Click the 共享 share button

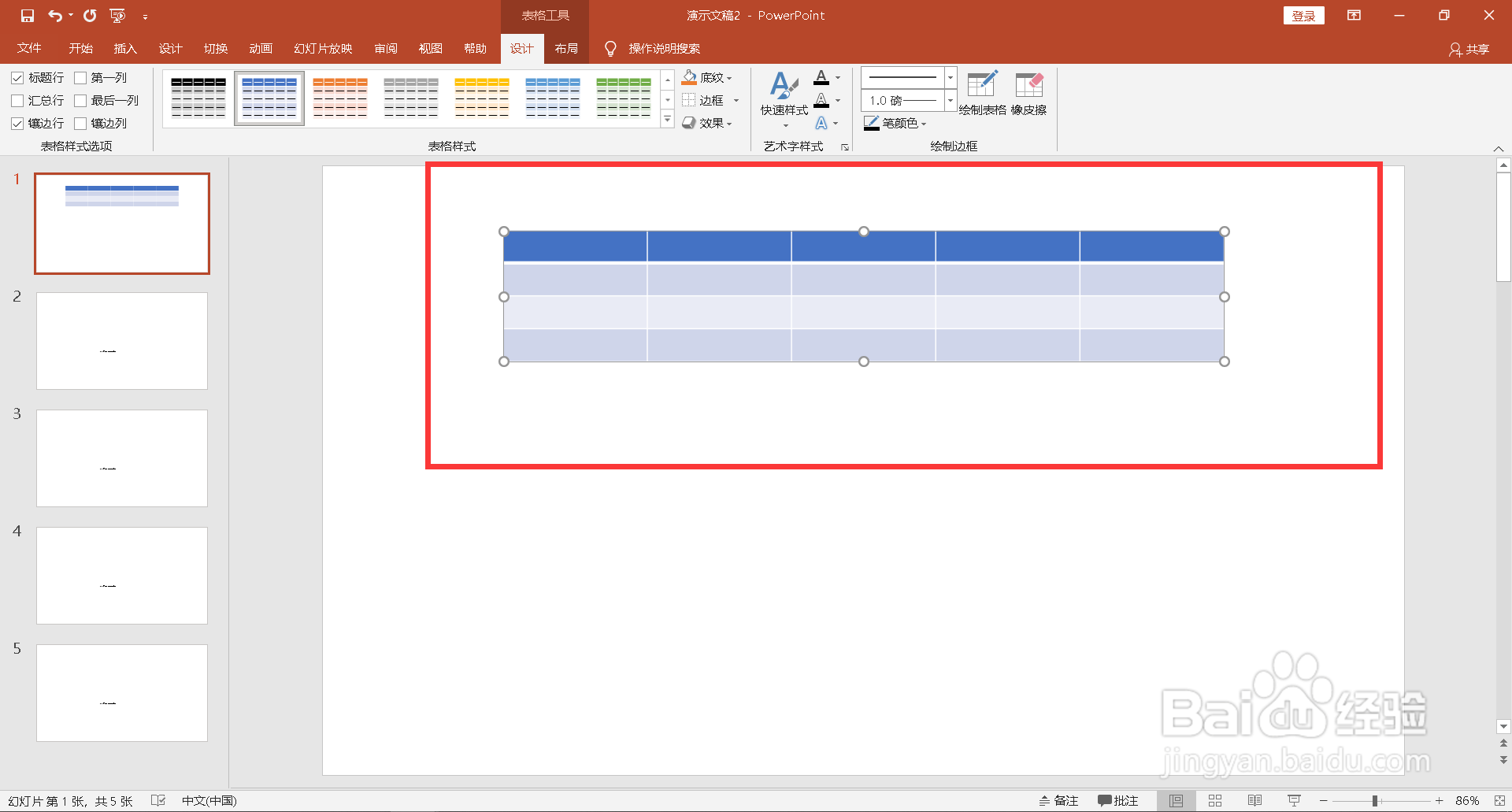click(x=1469, y=50)
